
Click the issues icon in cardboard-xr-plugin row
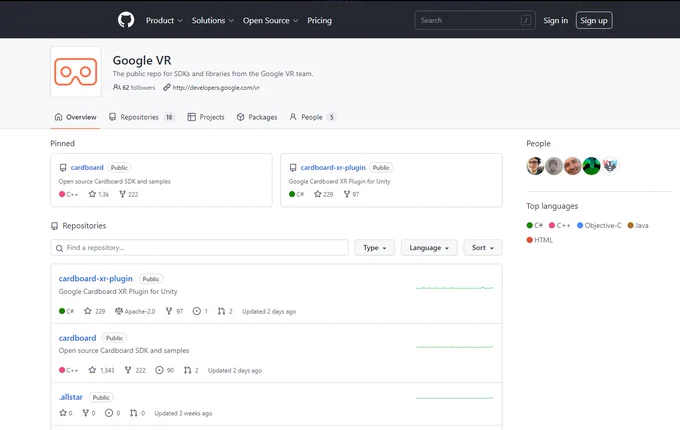point(196,311)
